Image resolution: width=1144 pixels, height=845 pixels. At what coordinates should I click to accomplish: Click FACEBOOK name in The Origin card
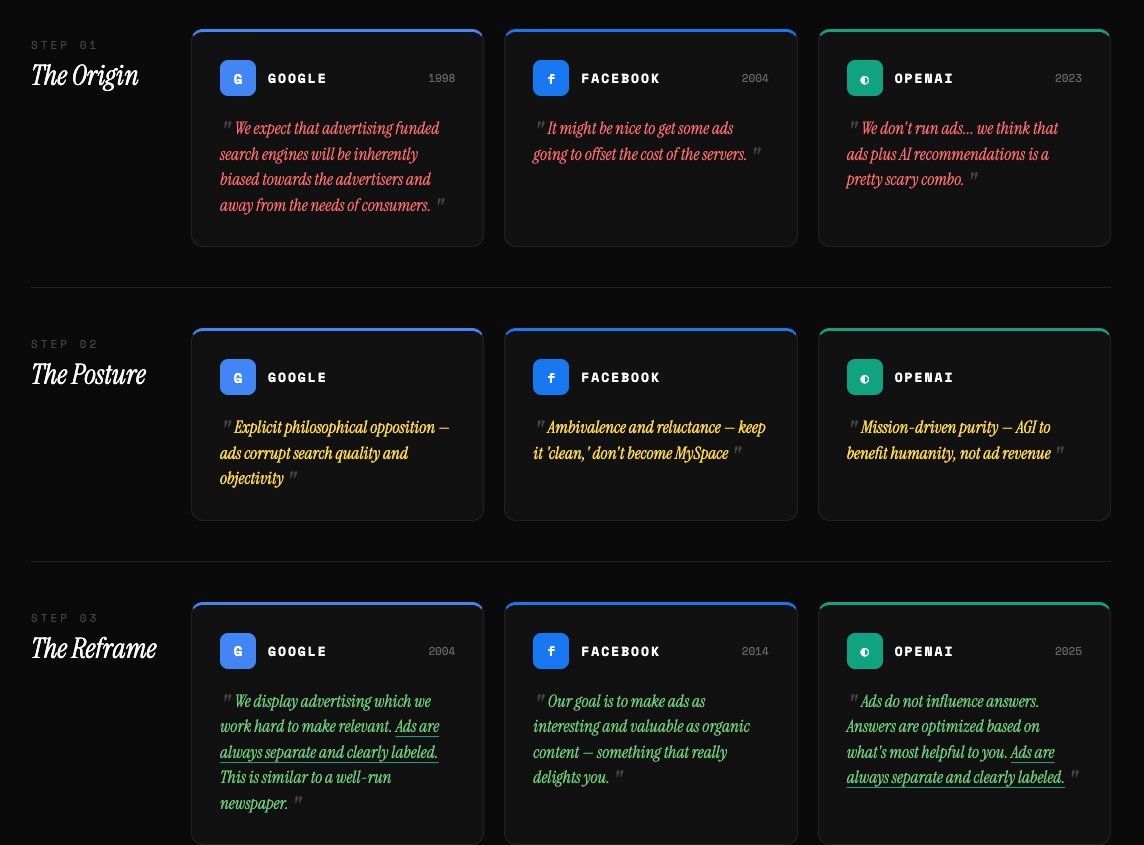click(620, 78)
